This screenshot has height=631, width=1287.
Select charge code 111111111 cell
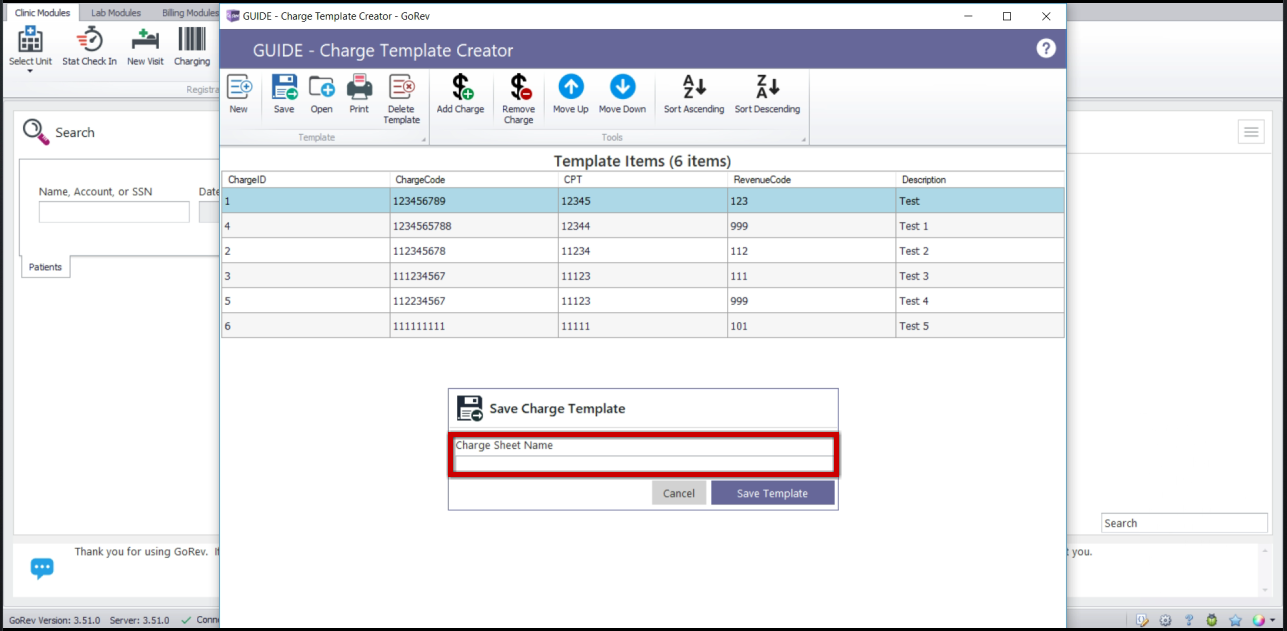pyautogui.click(x=474, y=326)
